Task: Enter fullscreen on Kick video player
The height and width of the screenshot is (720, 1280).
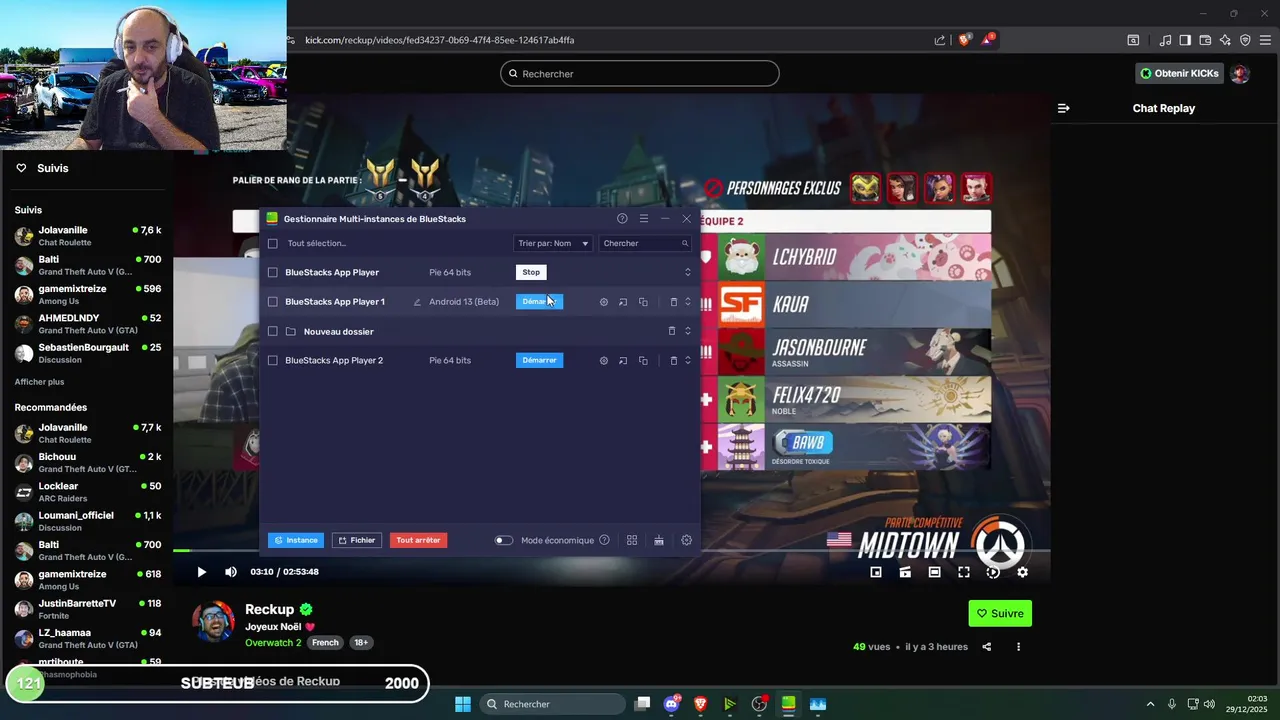Action: (964, 572)
